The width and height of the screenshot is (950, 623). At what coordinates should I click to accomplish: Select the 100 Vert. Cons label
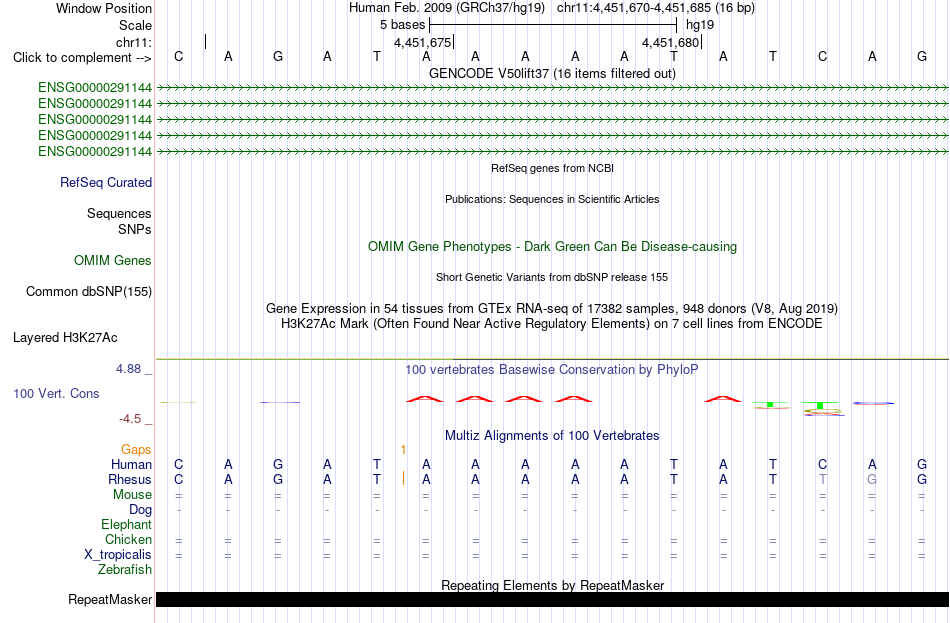pyautogui.click(x=56, y=393)
